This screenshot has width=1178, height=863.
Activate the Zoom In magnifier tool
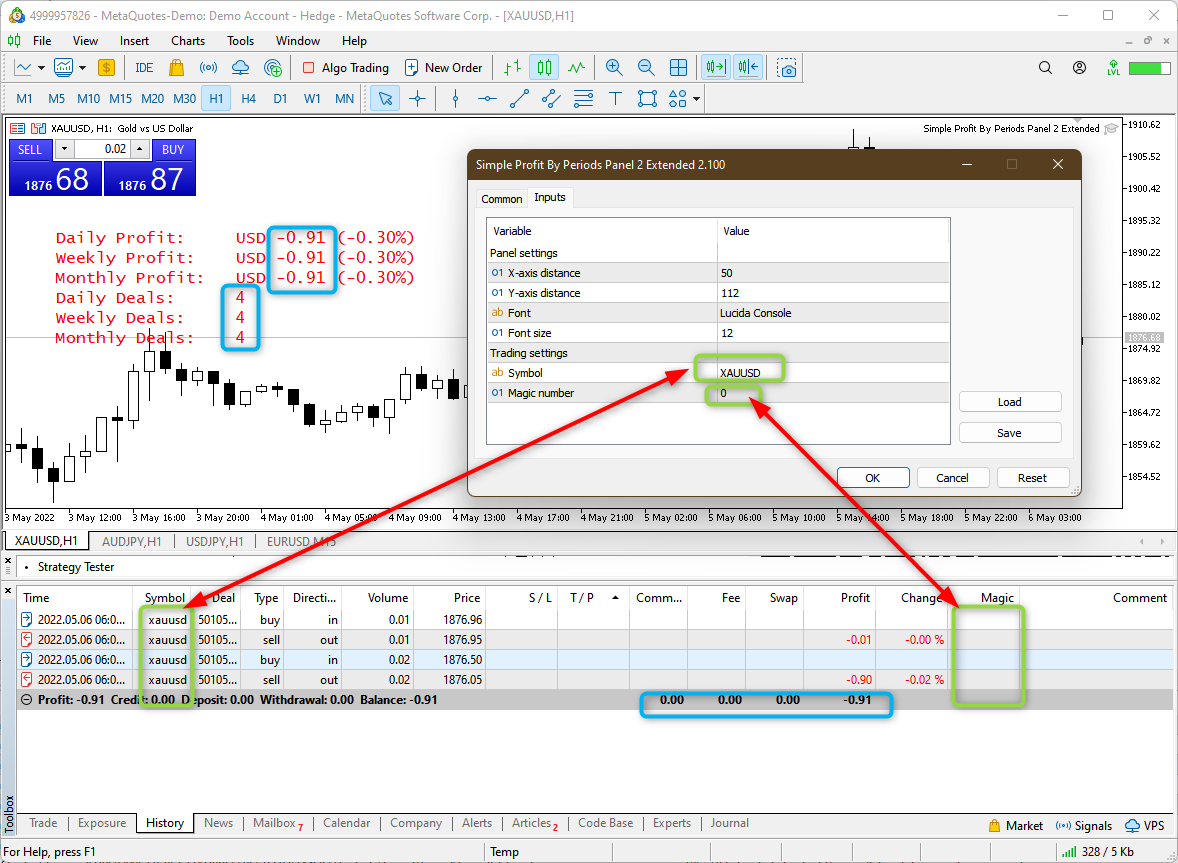(x=613, y=67)
